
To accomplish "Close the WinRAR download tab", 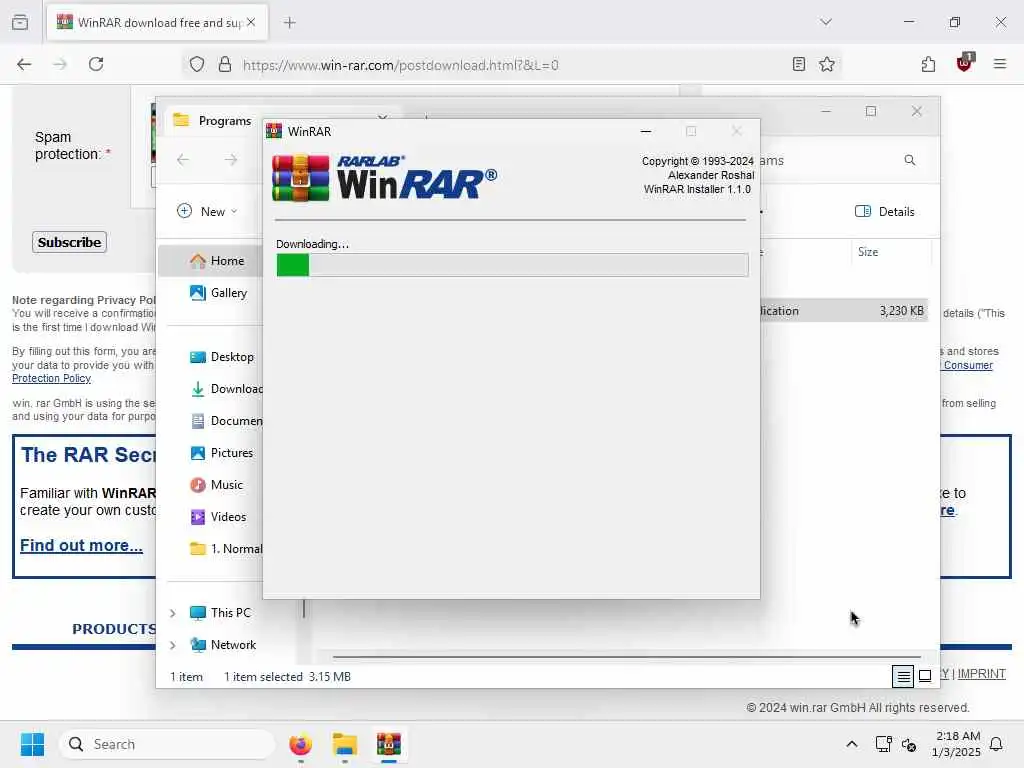I will [x=251, y=22].
